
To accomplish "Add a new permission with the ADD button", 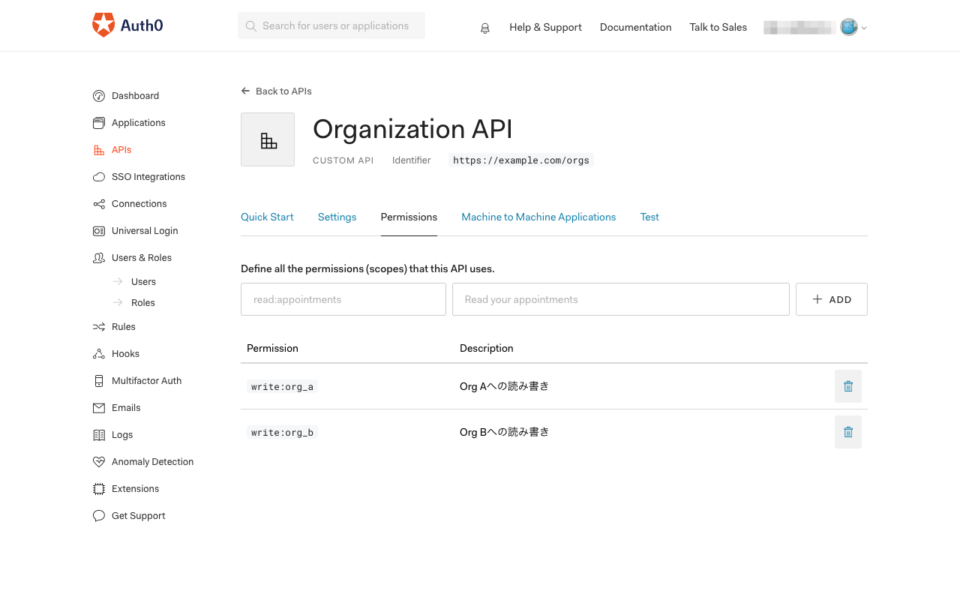I will [831, 298].
